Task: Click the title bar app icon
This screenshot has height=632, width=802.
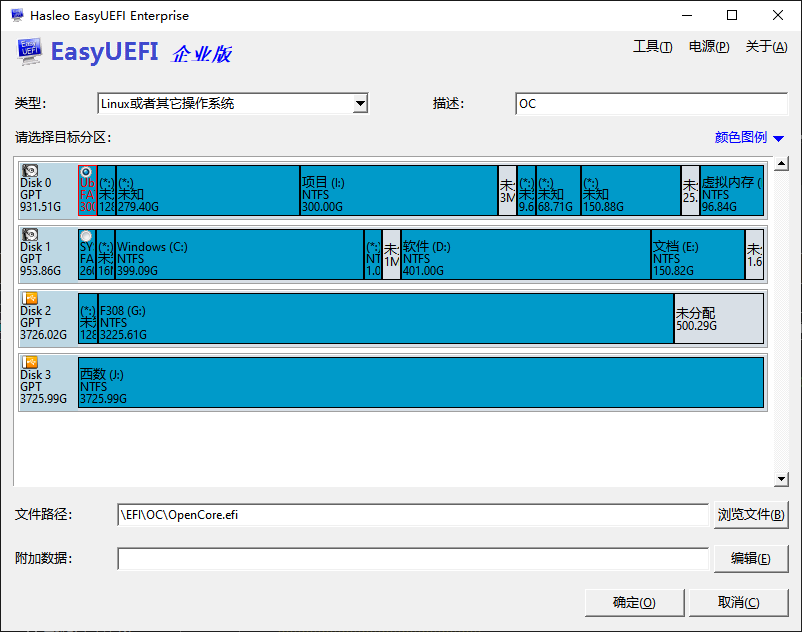Action: pyautogui.click(x=17, y=15)
